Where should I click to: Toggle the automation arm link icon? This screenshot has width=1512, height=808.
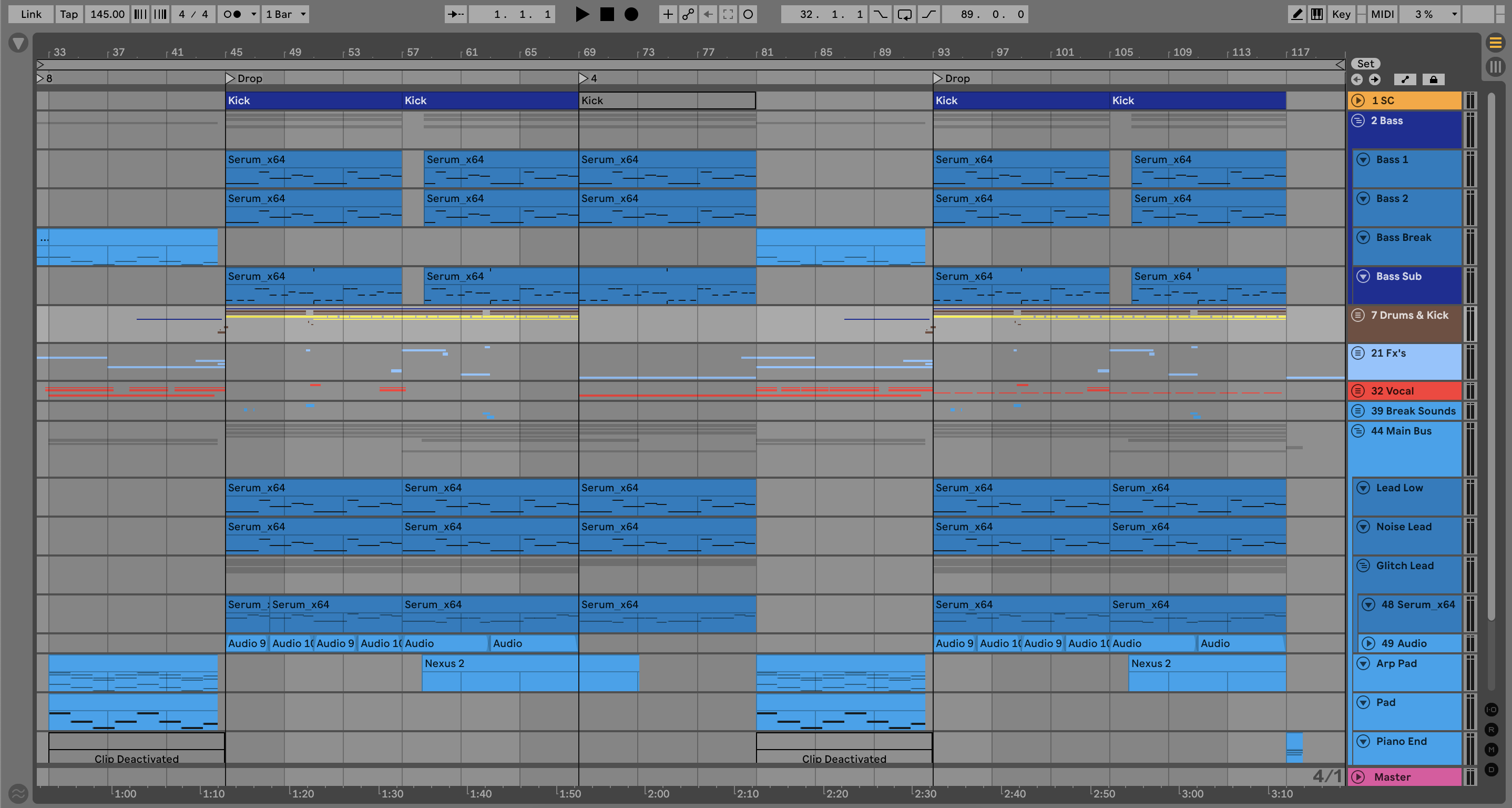point(688,14)
